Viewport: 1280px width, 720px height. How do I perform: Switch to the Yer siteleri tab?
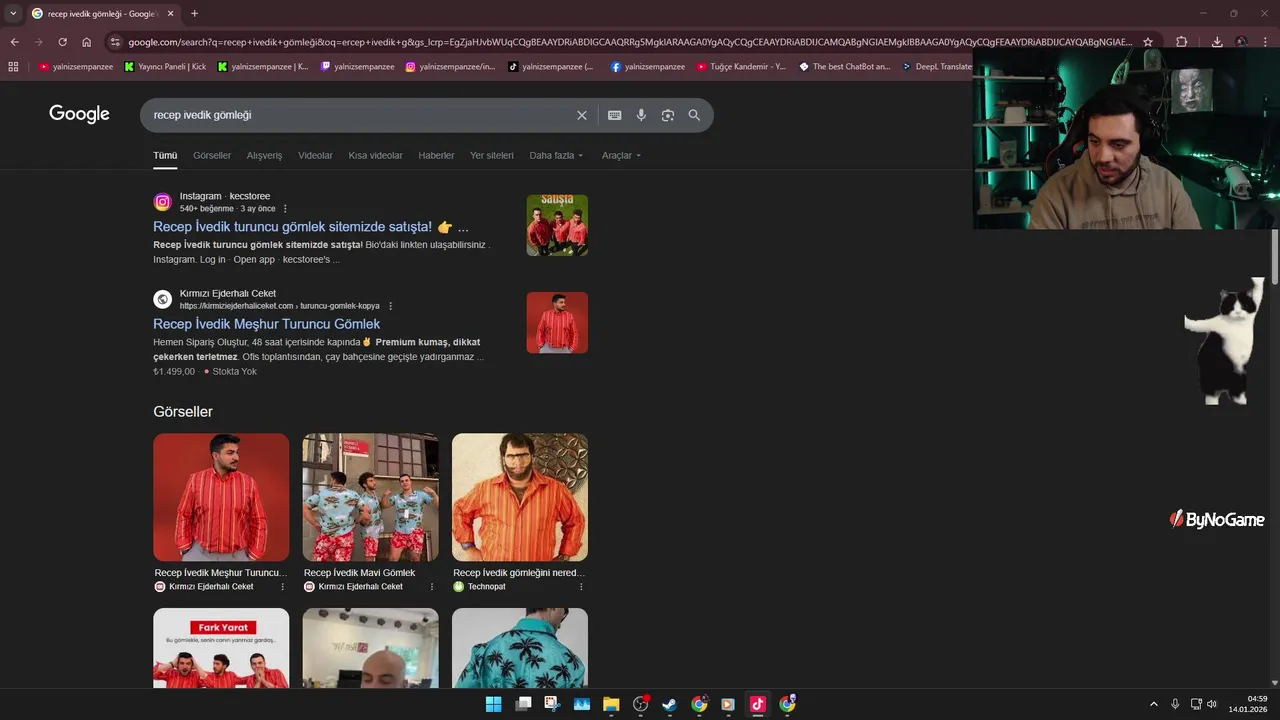point(492,156)
